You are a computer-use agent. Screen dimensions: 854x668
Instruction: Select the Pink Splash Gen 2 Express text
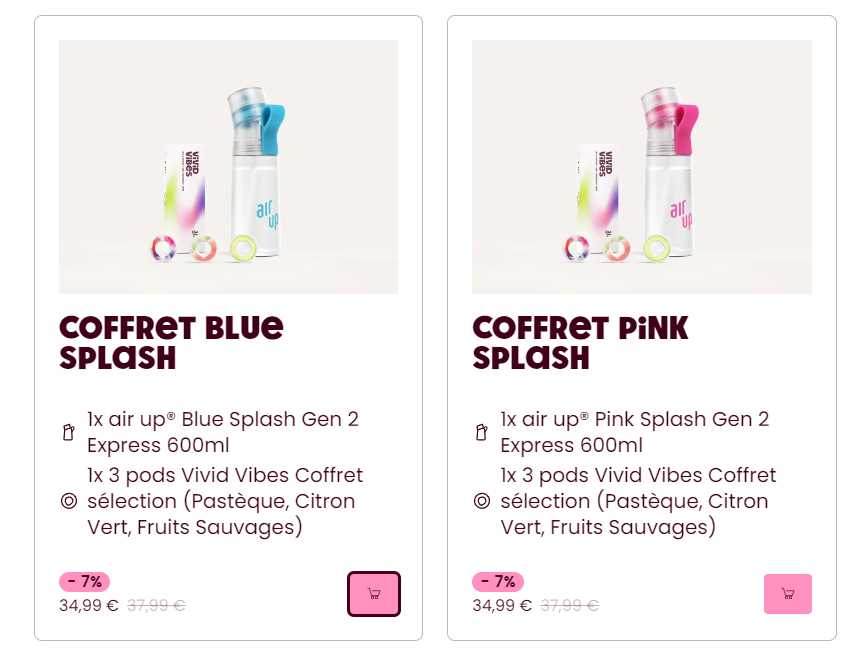635,432
